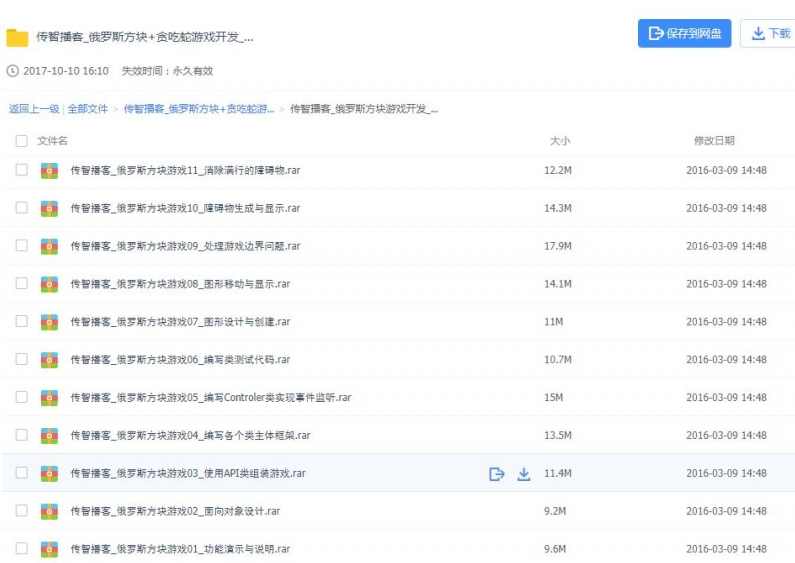Image resolution: width=795 pixels, height=563 pixels.
Task: Go back via 返回上一级 link
Action: [34, 109]
